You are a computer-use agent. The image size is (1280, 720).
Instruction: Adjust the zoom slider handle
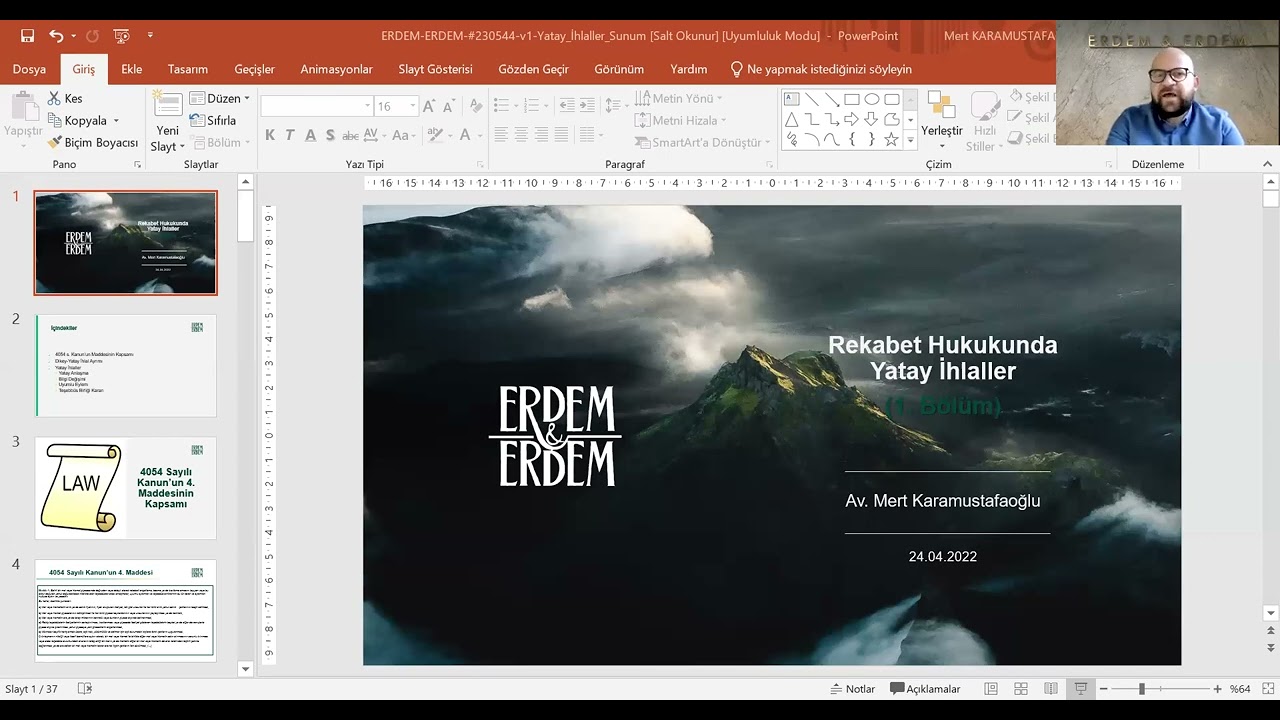point(1141,689)
